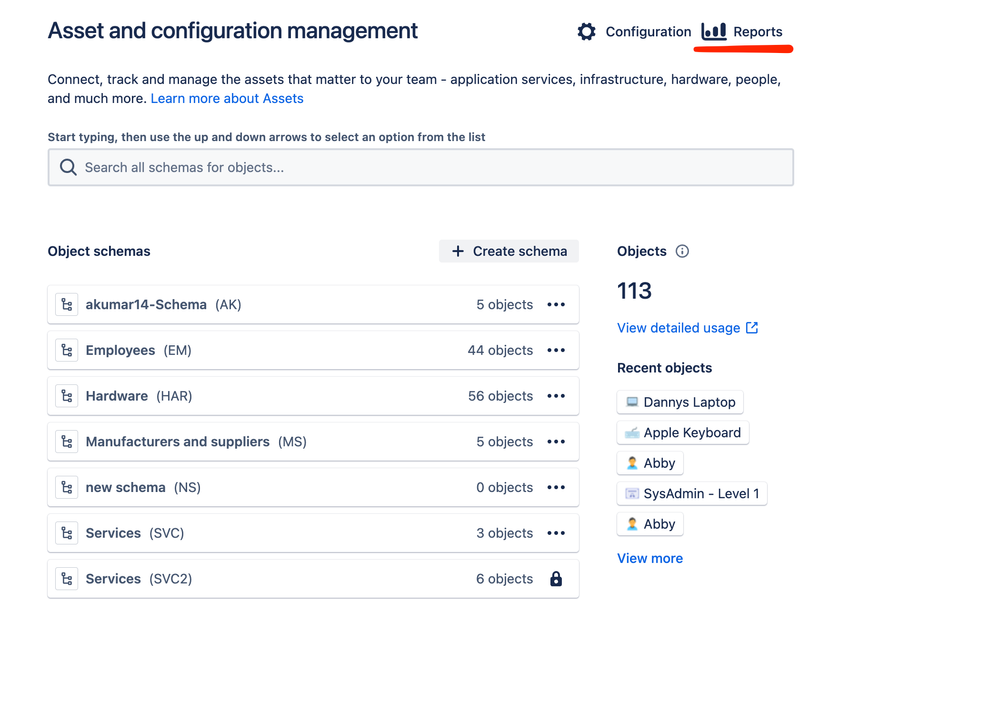Click the external link icon beside View detailed usage
This screenshot has width=998, height=725.
pyautogui.click(x=752, y=328)
